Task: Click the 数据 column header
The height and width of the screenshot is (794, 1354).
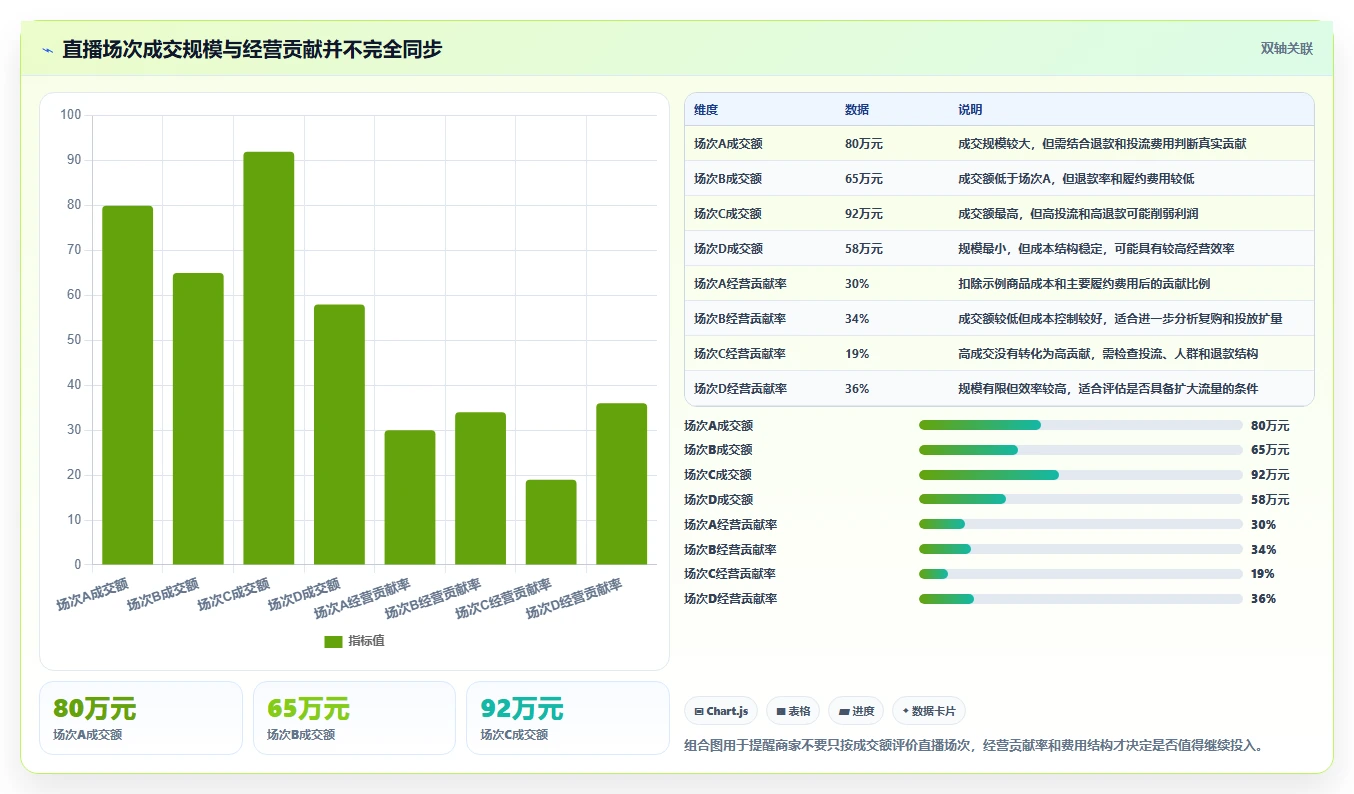Action: 857,110
